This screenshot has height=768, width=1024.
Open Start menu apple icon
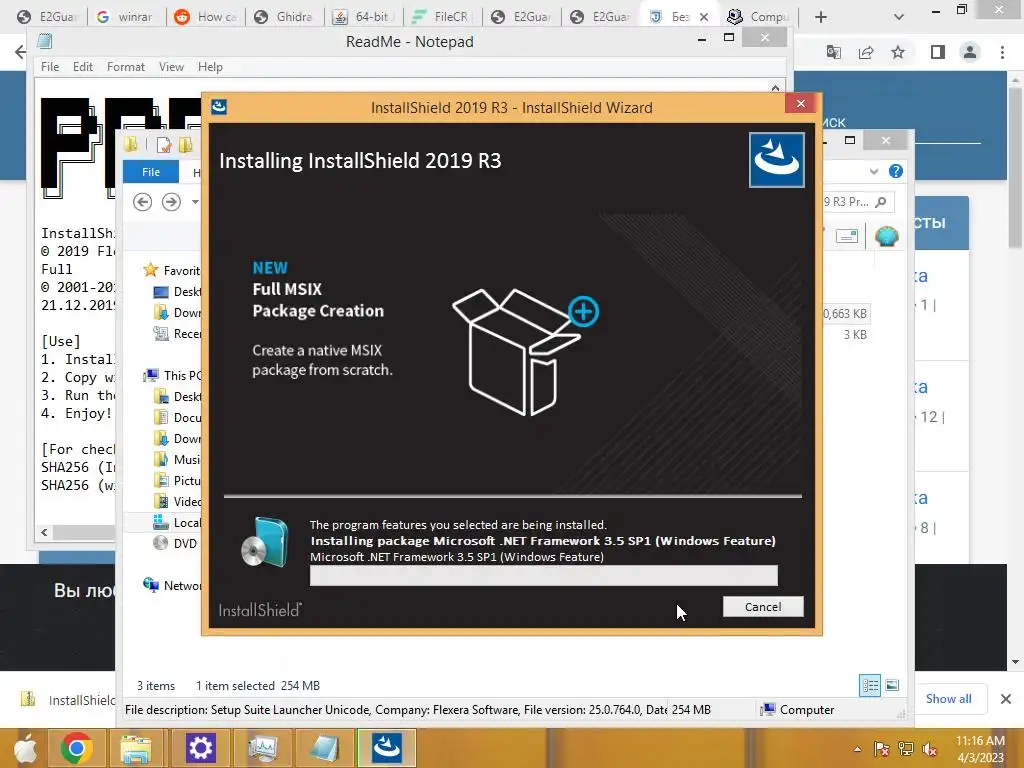click(25, 748)
